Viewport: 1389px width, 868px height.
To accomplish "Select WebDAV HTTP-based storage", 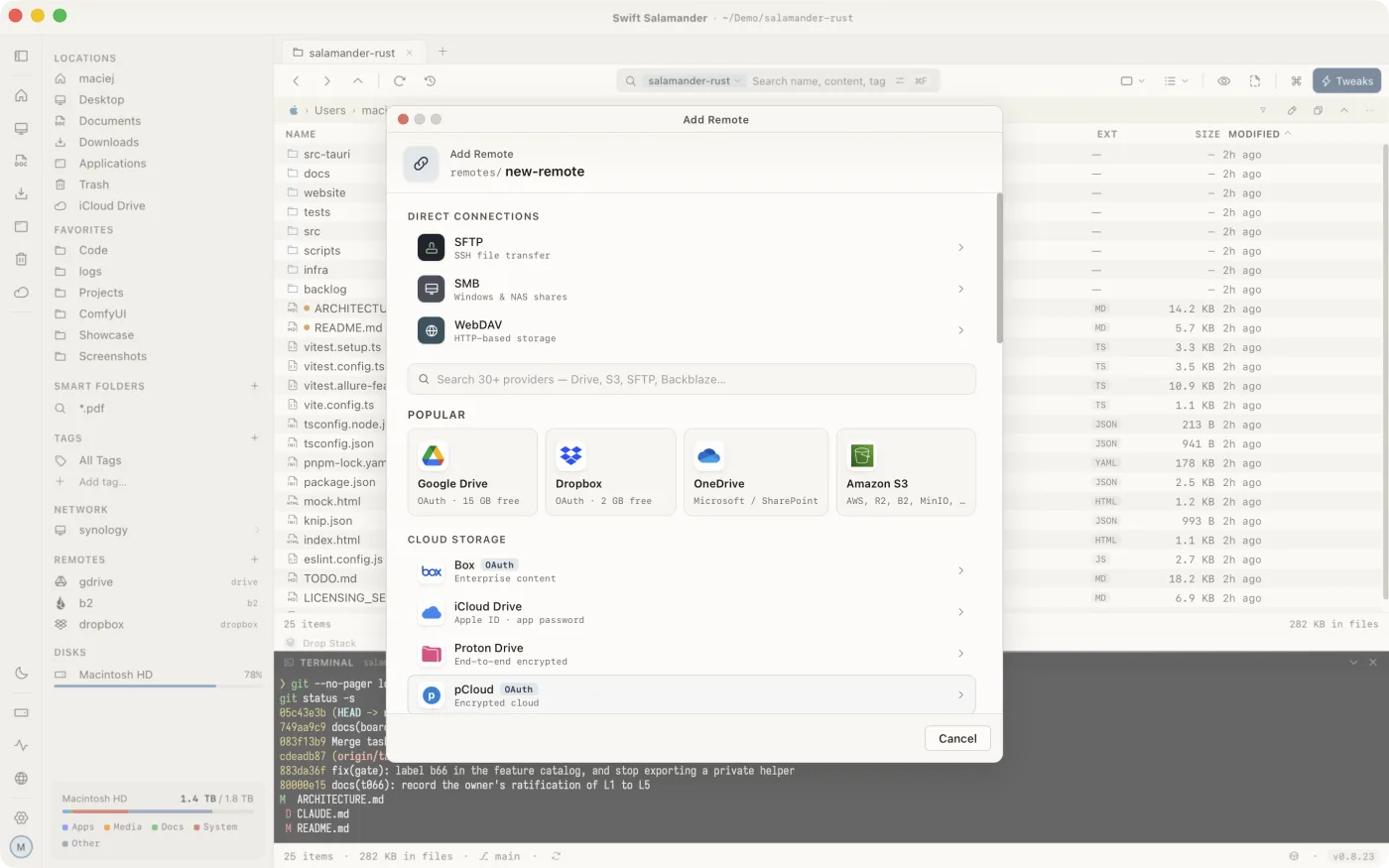I will pyautogui.click(x=692, y=331).
